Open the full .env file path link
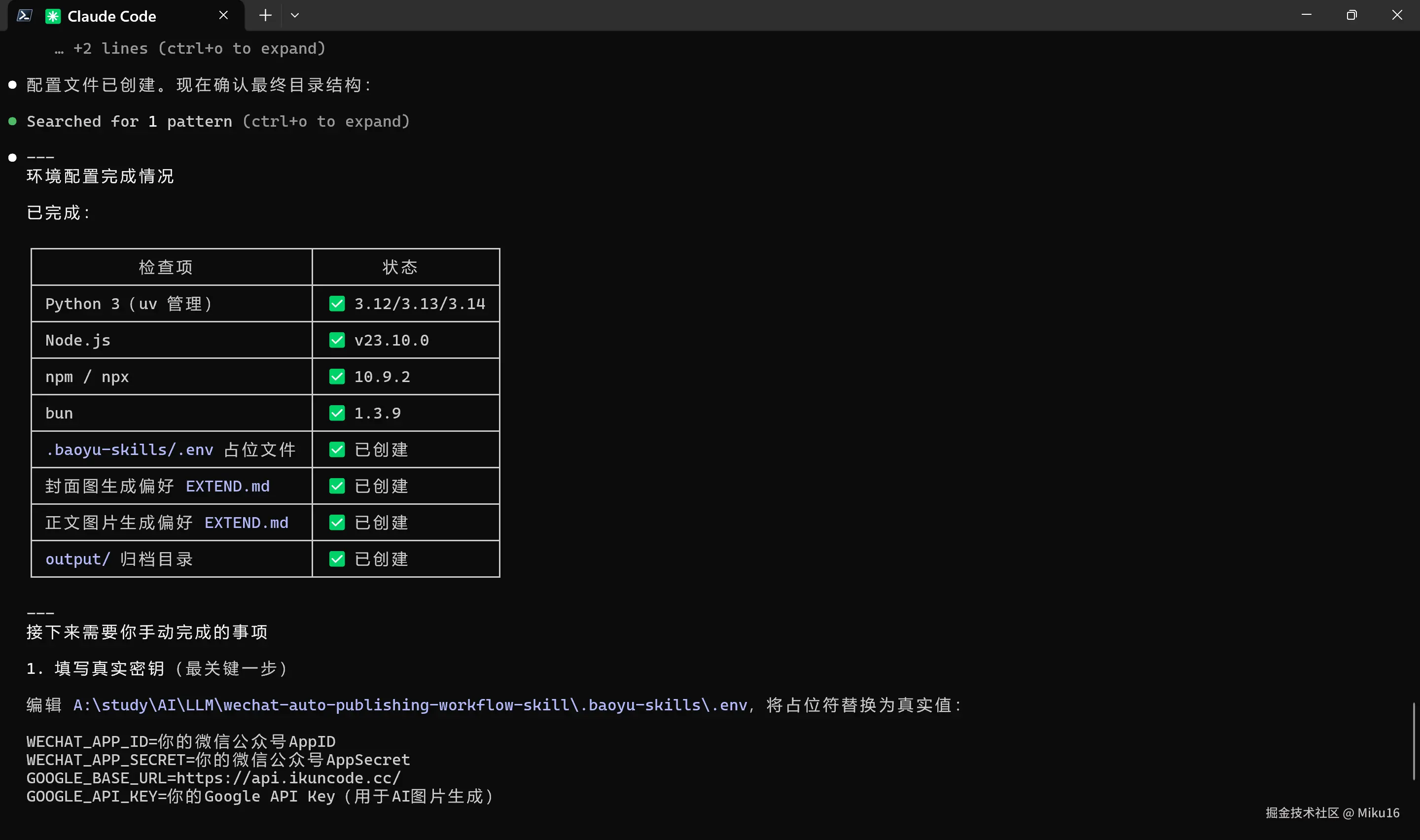 tap(410, 705)
